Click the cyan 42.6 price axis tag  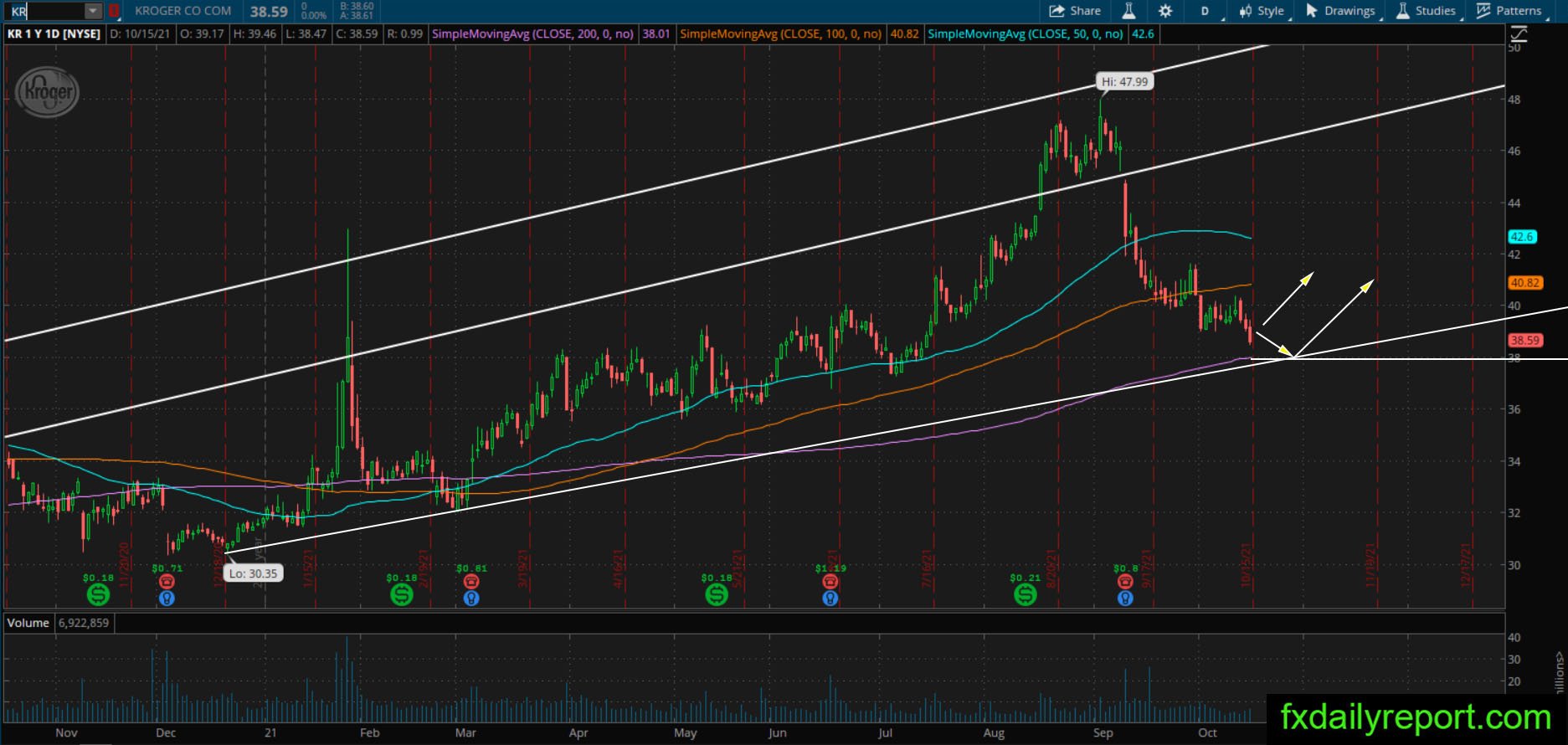(1522, 237)
